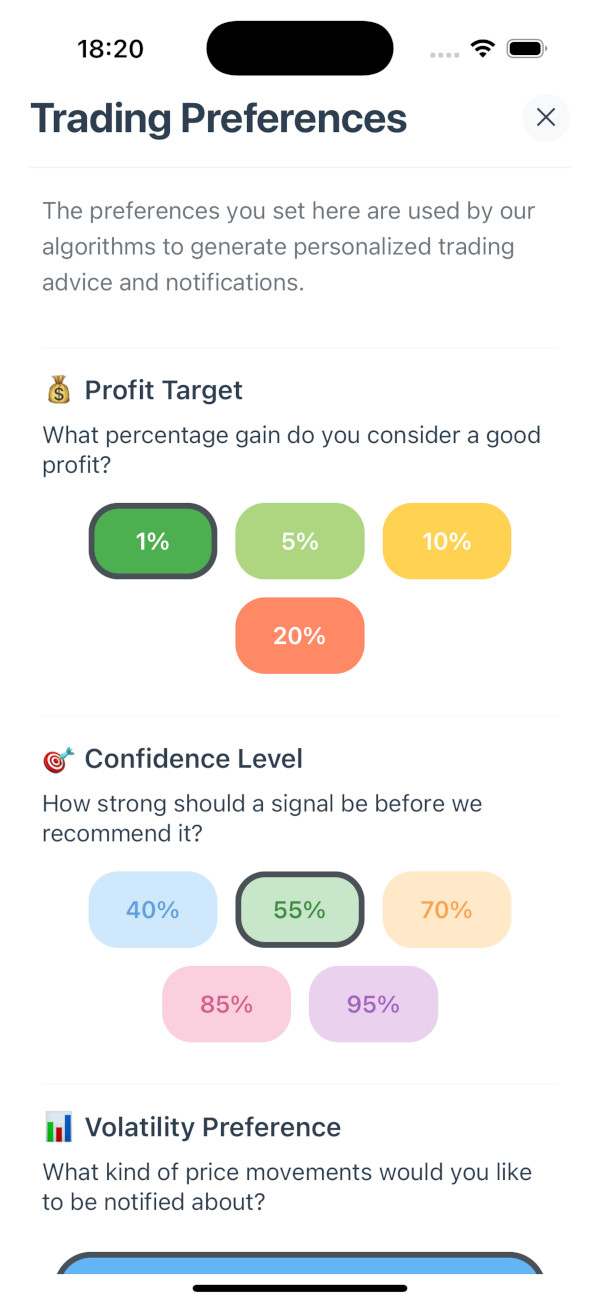The height and width of the screenshot is (1304, 600).
Task: Tap the Volatility Preference heading
Action: pos(213,1128)
